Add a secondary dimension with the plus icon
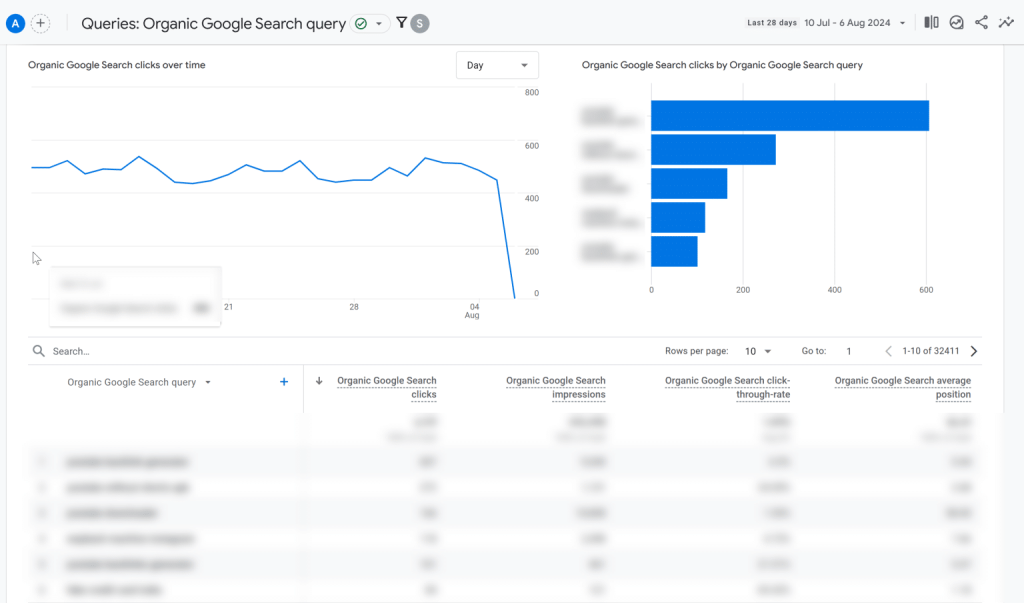Image resolution: width=1024 pixels, height=603 pixels. pos(283,381)
